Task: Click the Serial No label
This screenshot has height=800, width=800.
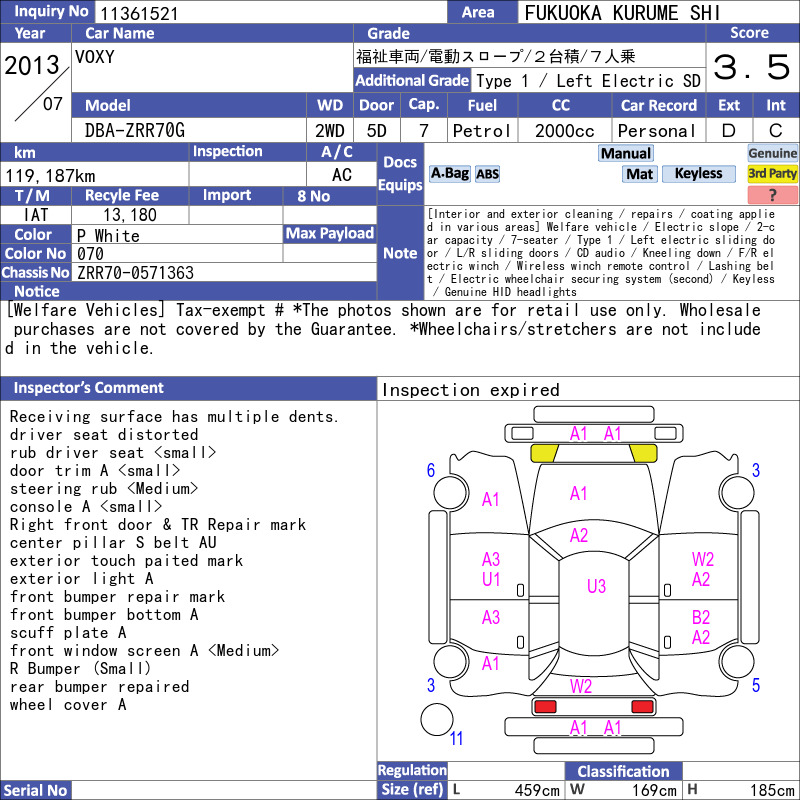Action: (x=35, y=790)
